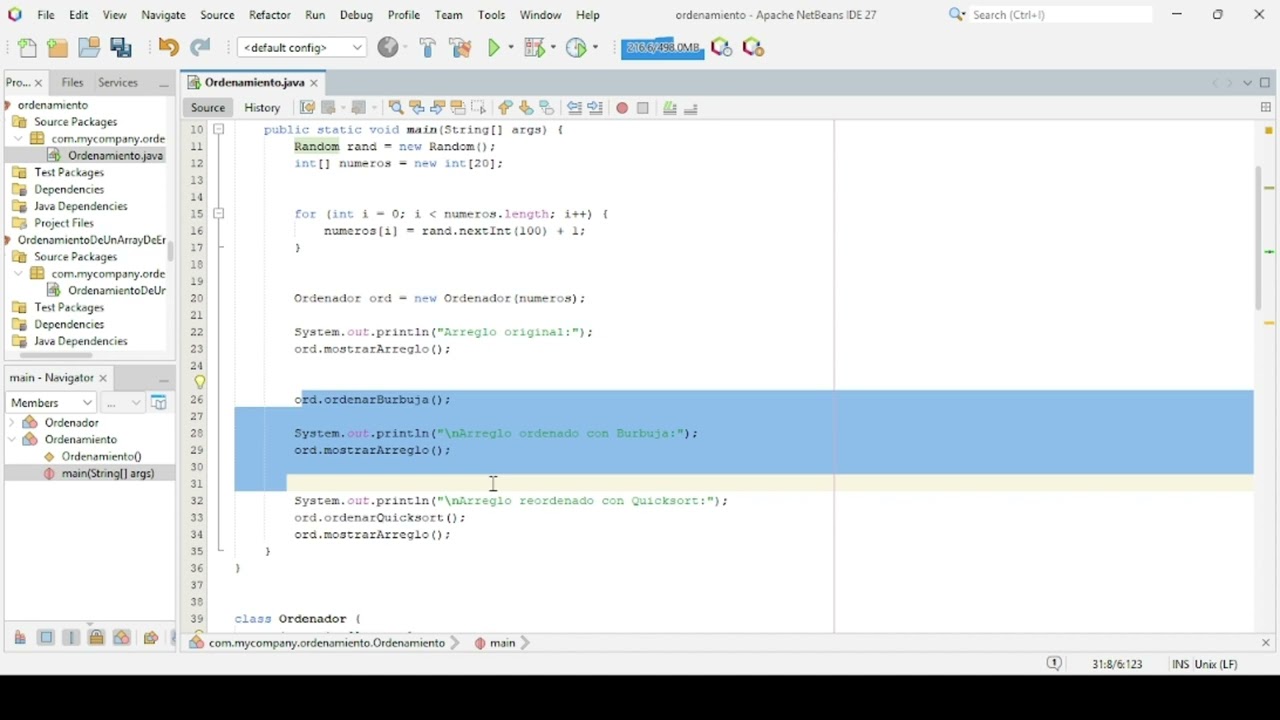Click the Profile Project icon
Image resolution: width=1280 pixels, height=720 pixels.
tap(576, 48)
